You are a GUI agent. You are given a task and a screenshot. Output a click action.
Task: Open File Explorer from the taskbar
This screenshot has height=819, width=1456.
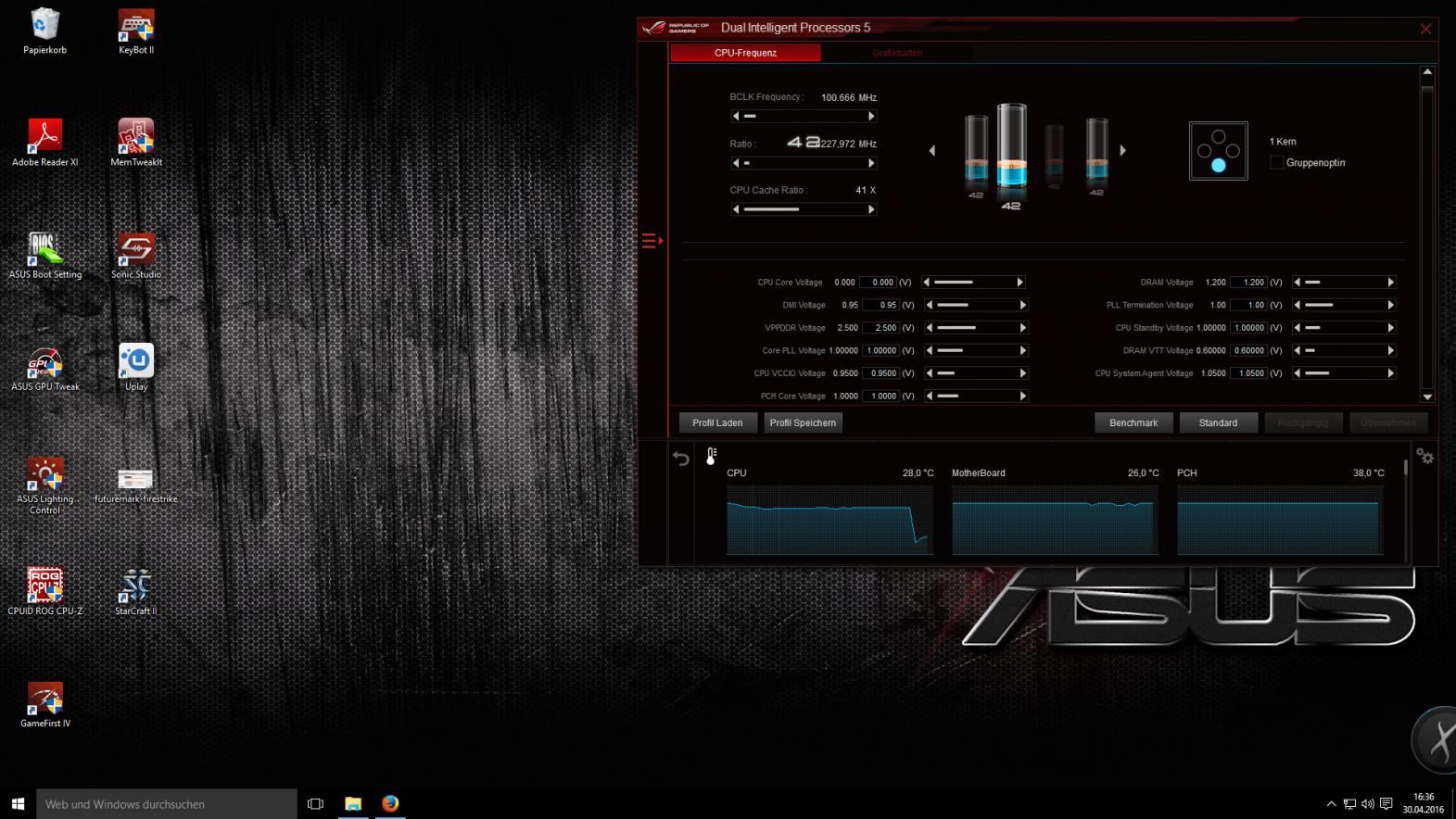point(353,803)
